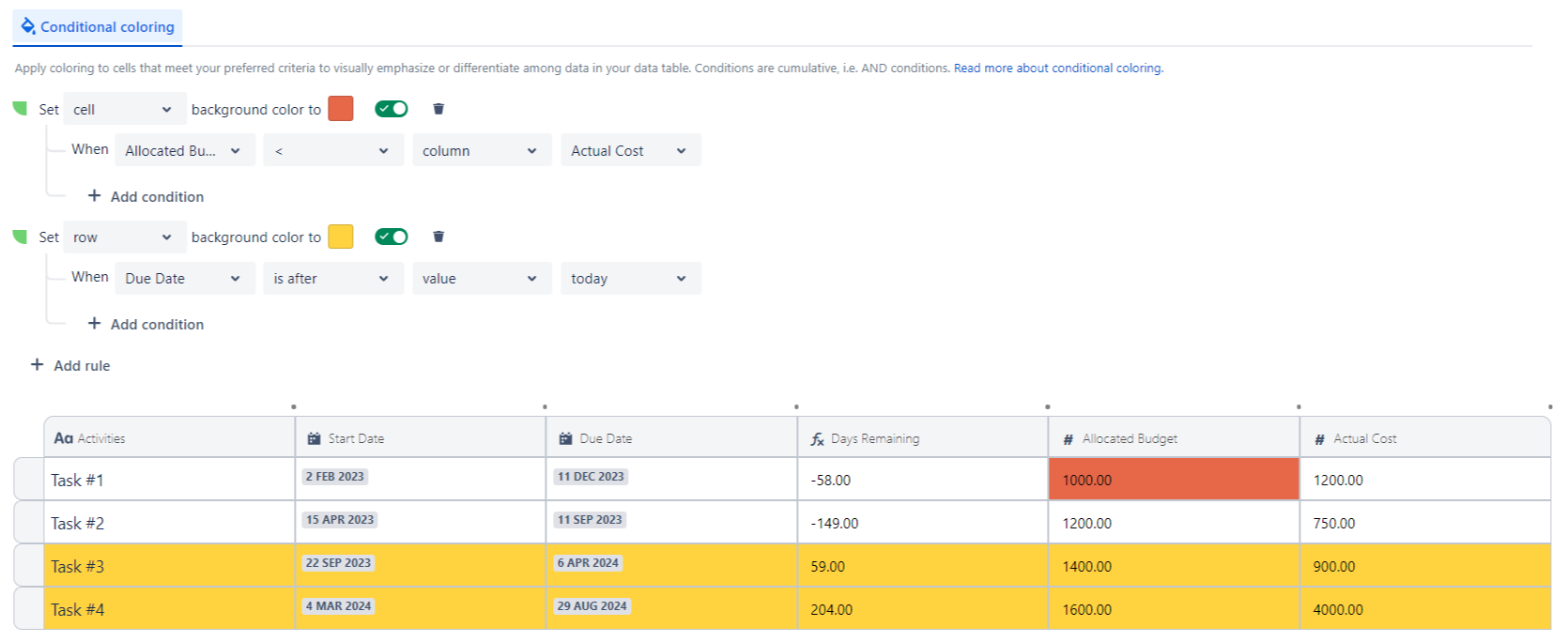Viewport: 1568px width, 642px height.
Task: Click Add rule
Action: point(70,365)
